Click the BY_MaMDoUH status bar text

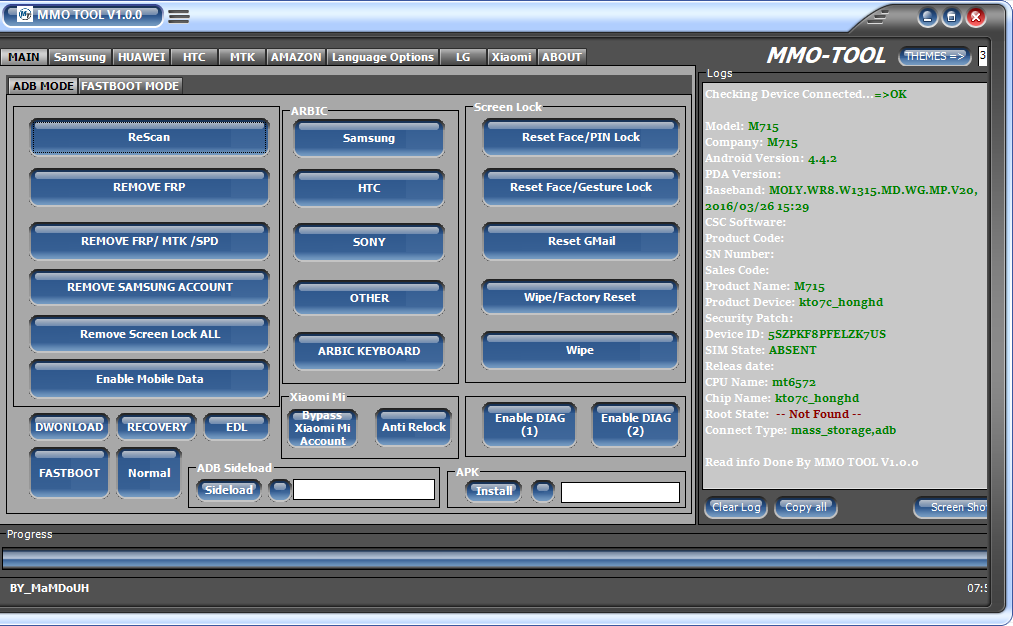(49, 589)
